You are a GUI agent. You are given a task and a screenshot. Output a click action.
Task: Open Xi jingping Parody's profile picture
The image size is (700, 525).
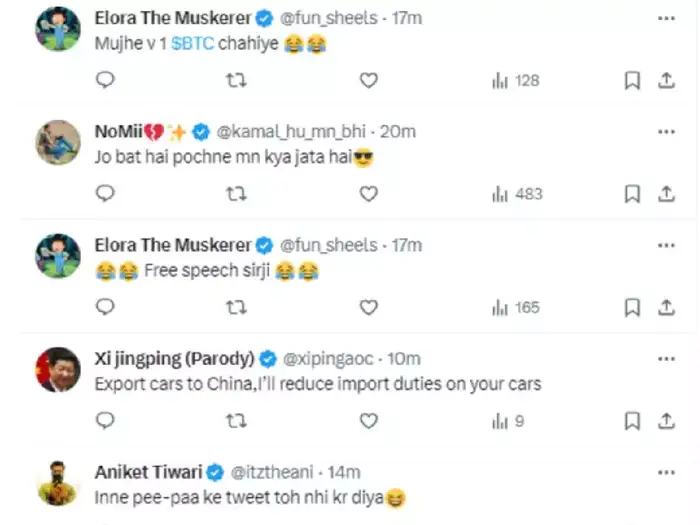[58, 371]
